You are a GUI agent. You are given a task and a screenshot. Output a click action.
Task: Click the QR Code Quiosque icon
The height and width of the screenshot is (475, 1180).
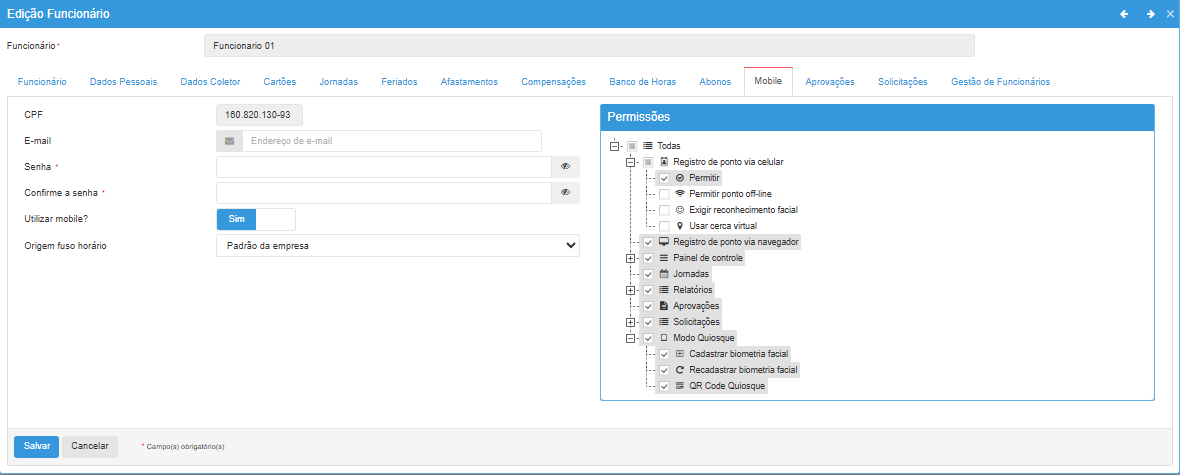pos(680,386)
